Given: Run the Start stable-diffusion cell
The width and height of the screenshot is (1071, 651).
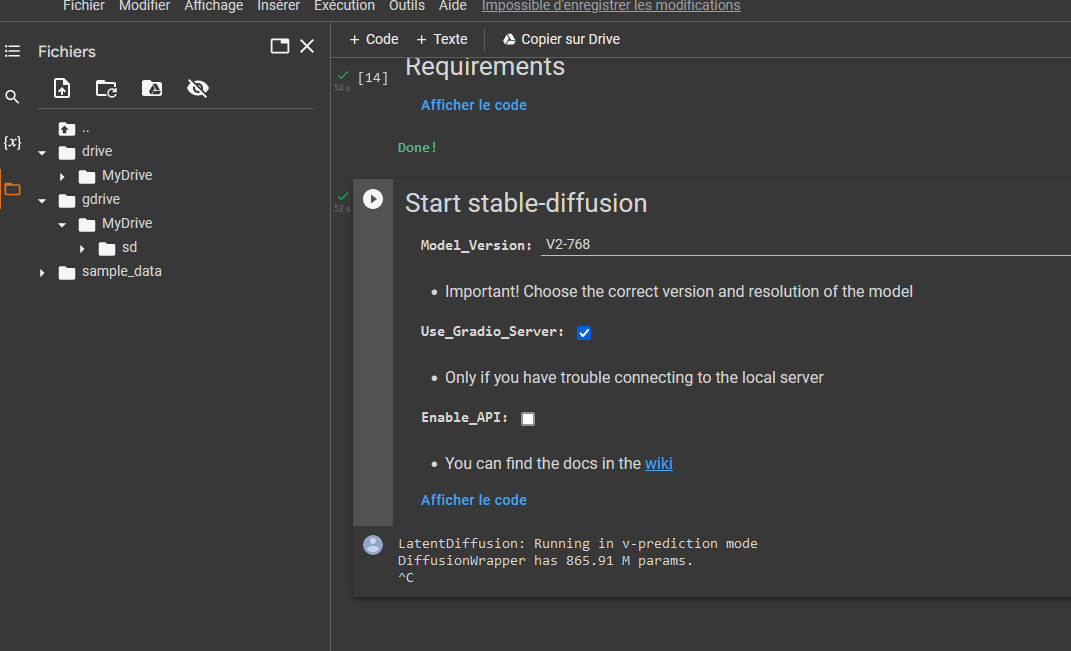Looking at the screenshot, I should click(373, 199).
